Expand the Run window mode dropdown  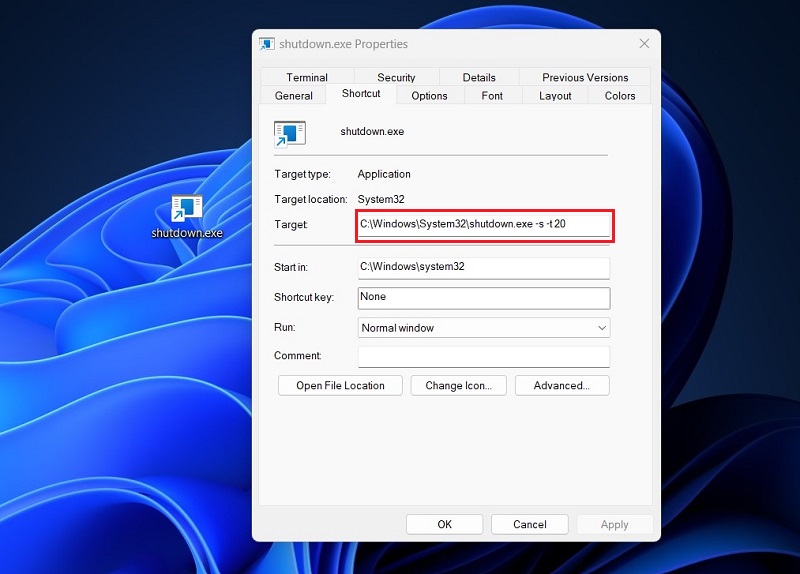(484, 328)
